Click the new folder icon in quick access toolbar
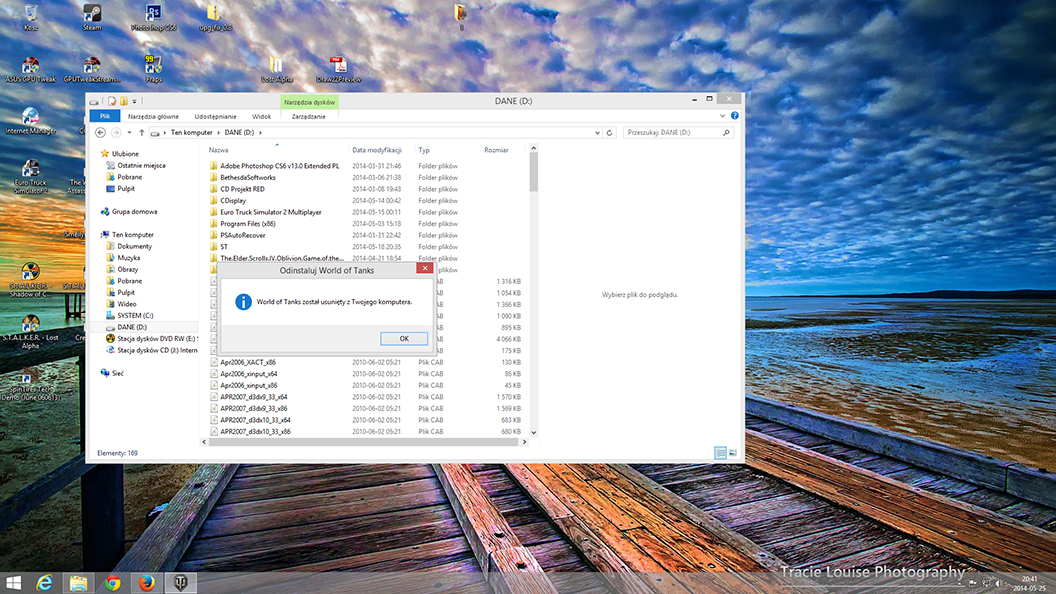1056x594 pixels. (x=124, y=101)
